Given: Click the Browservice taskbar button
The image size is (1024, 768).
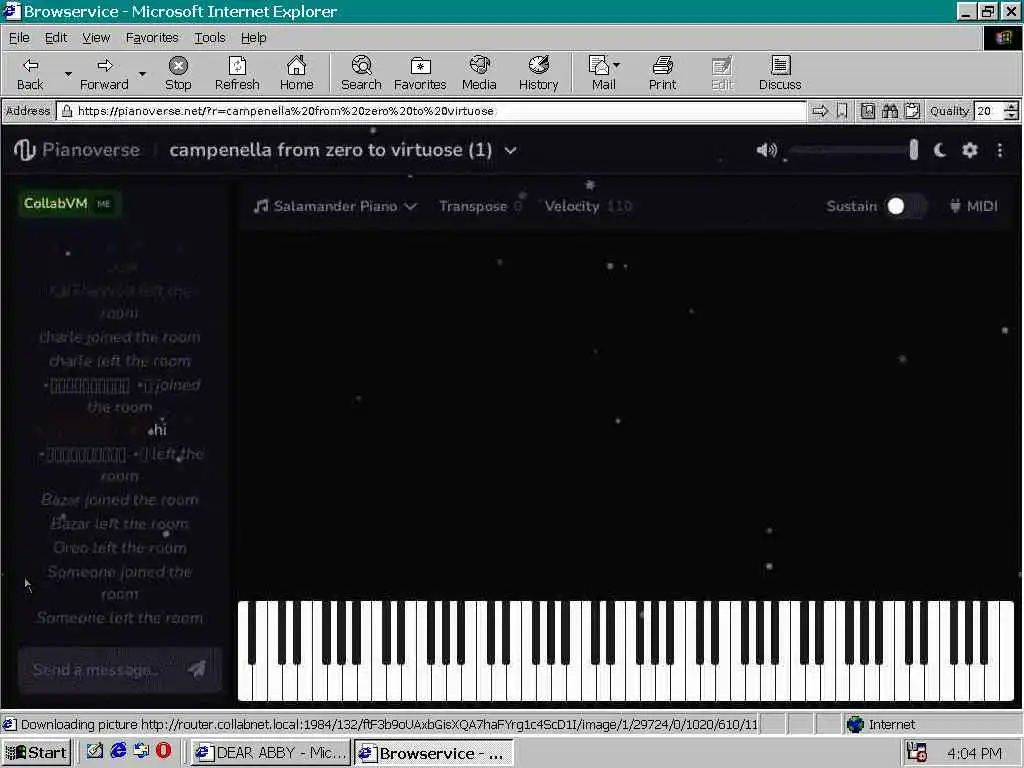Looking at the screenshot, I should point(434,752).
